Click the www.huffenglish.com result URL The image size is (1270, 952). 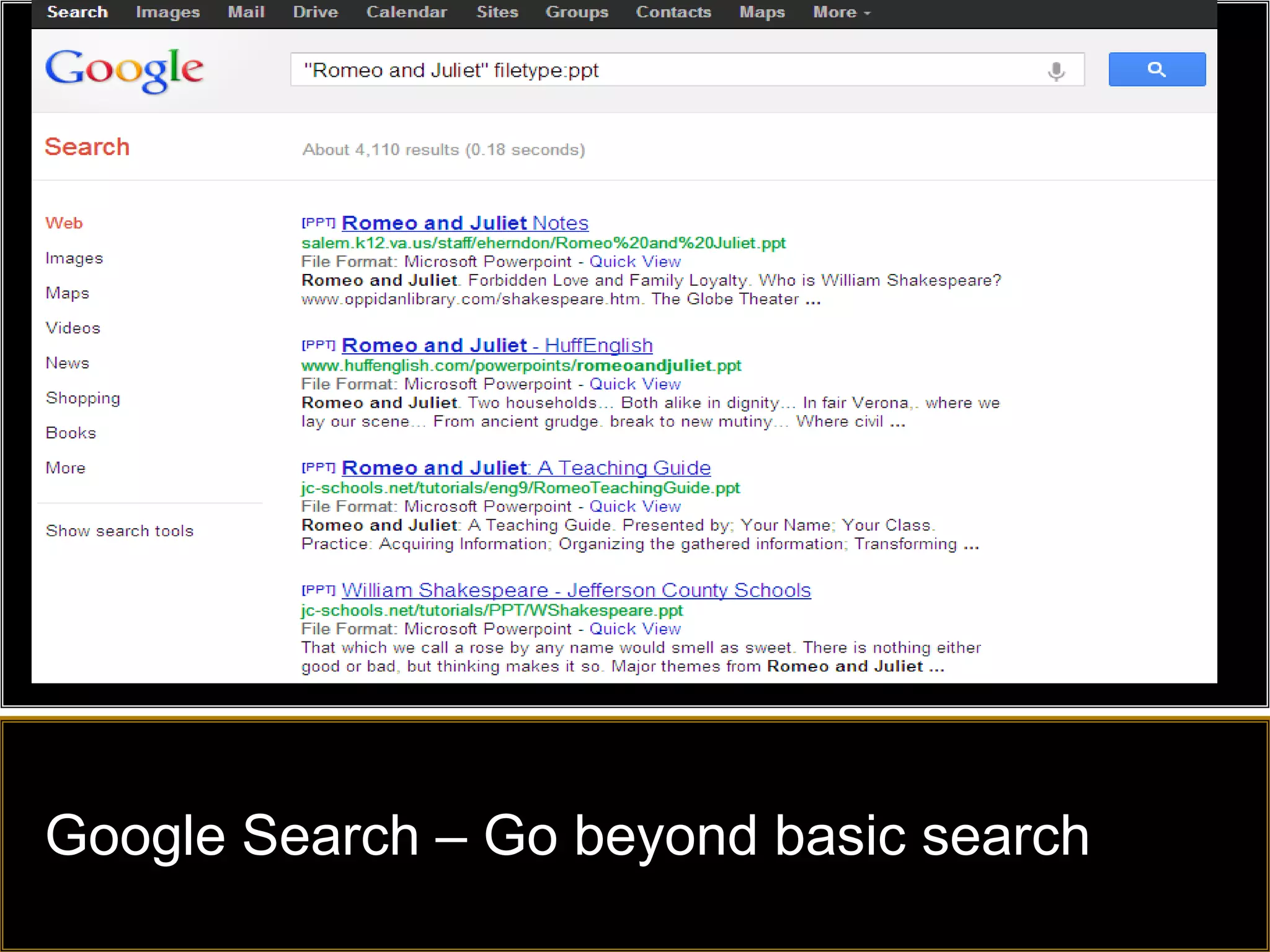tap(522, 366)
